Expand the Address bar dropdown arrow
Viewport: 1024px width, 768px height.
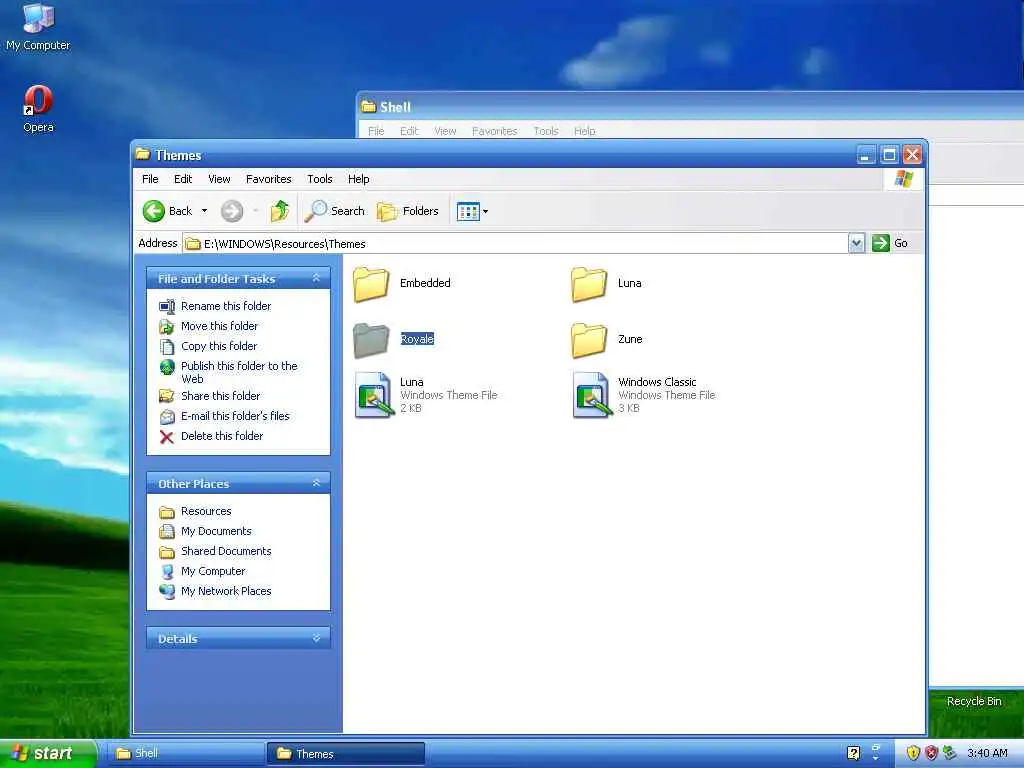click(856, 243)
